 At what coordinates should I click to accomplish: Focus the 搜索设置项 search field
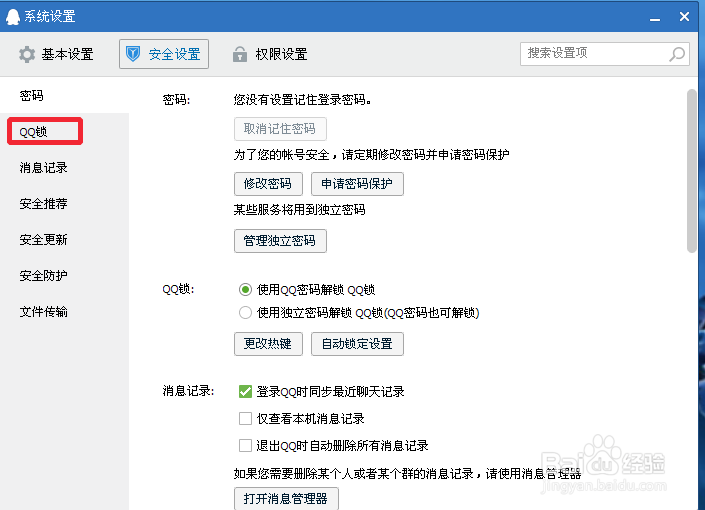point(604,54)
